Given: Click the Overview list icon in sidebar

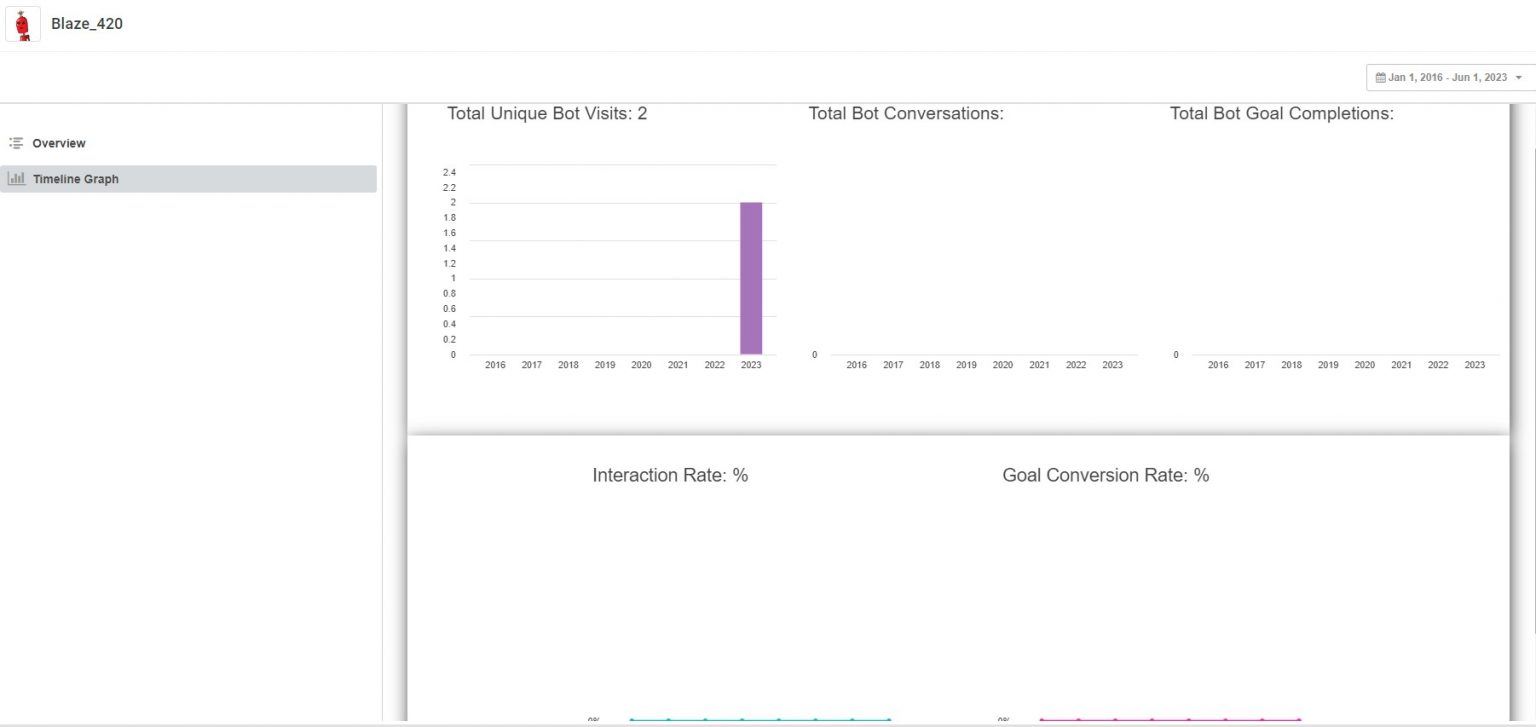Looking at the screenshot, I should point(14,142).
